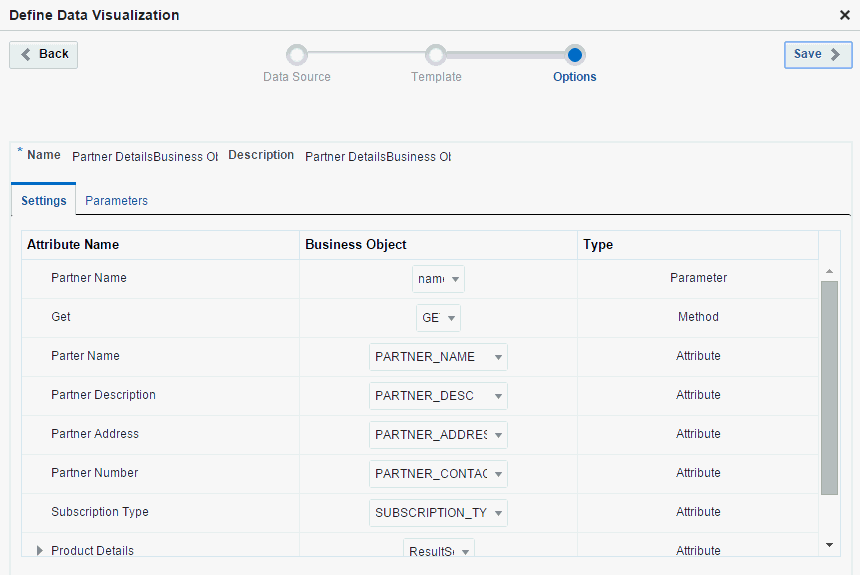Click the Attribute type cell for Partner Description

point(698,395)
